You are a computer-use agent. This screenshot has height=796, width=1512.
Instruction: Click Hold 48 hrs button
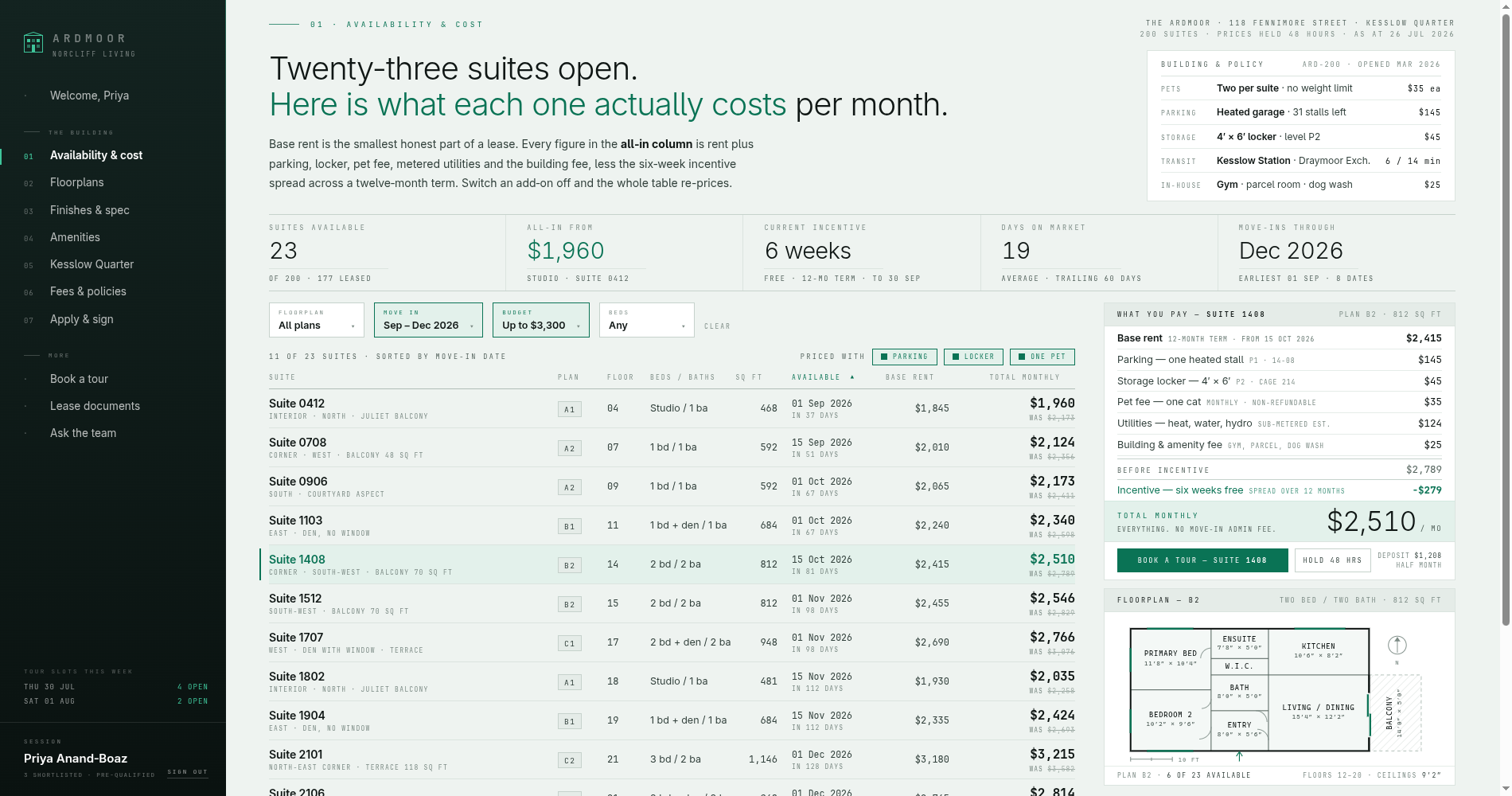(x=1333, y=560)
